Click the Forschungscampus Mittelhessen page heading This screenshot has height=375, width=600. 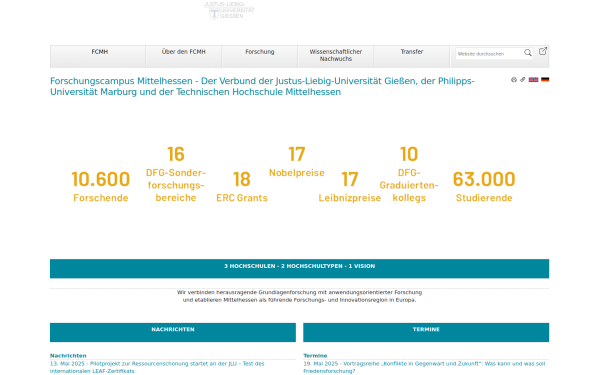(262, 86)
